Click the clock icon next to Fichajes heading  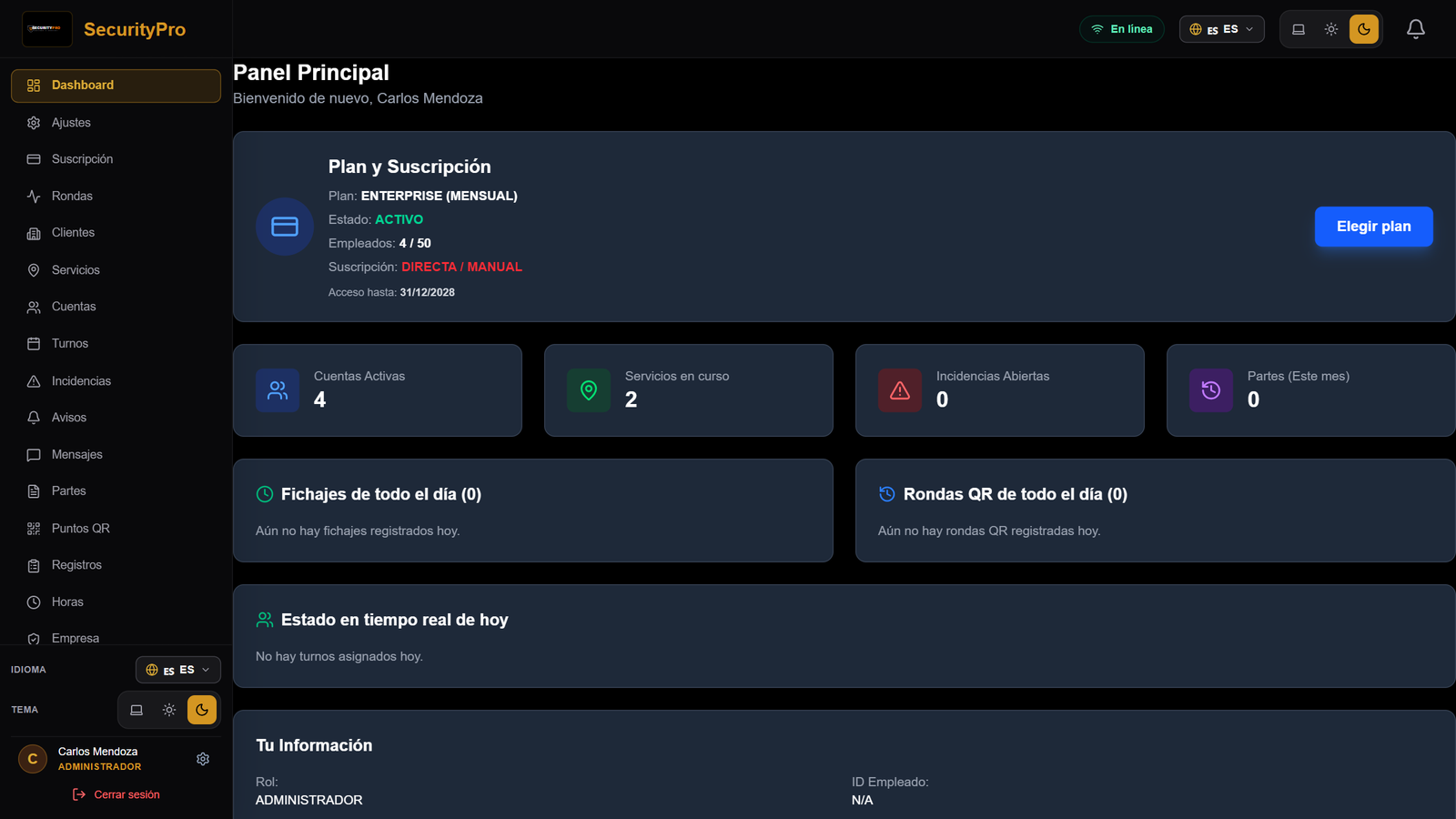265,494
